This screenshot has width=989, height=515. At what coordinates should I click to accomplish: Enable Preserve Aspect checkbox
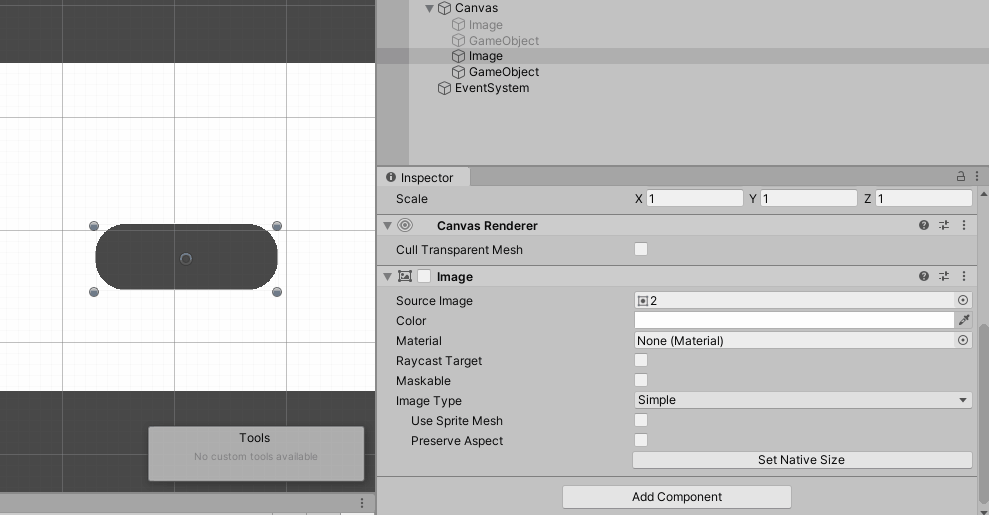[x=641, y=440]
